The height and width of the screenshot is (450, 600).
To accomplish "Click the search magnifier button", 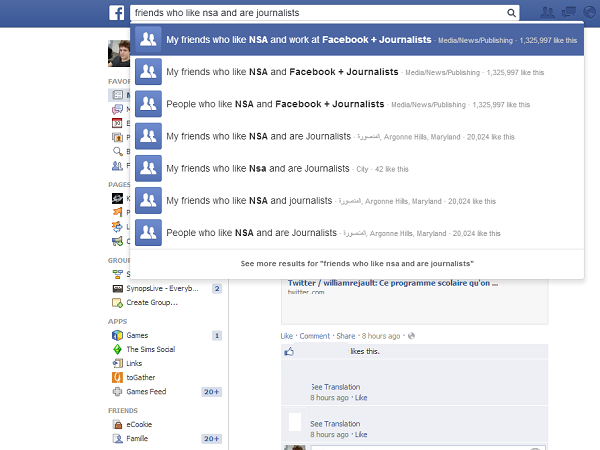I will coord(511,13).
